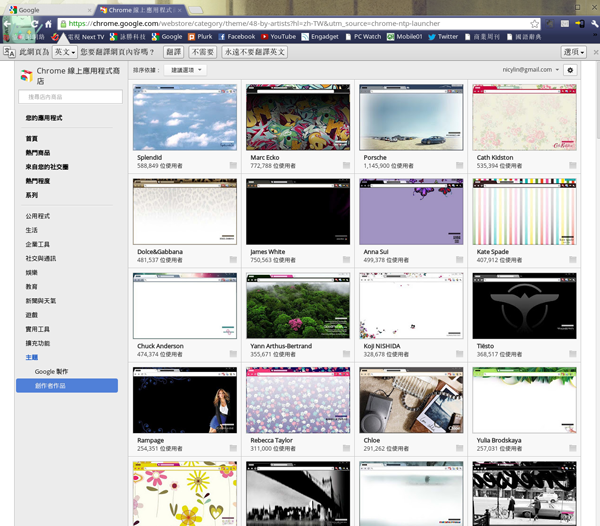Open the Plurk bookmark
Viewport: 600px width, 526px height.
(200, 37)
